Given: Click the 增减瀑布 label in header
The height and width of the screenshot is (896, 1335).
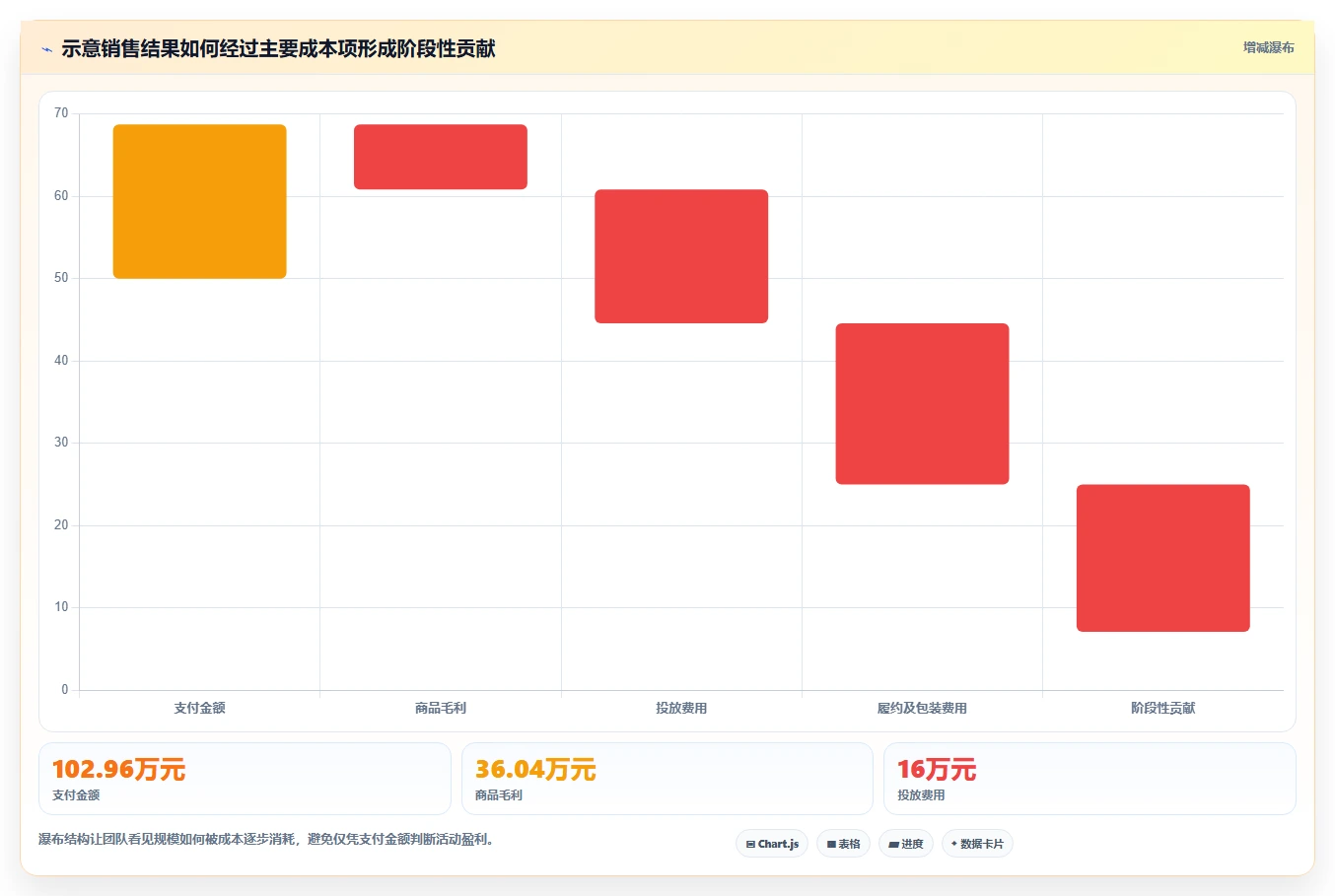Looking at the screenshot, I should click(1268, 47).
